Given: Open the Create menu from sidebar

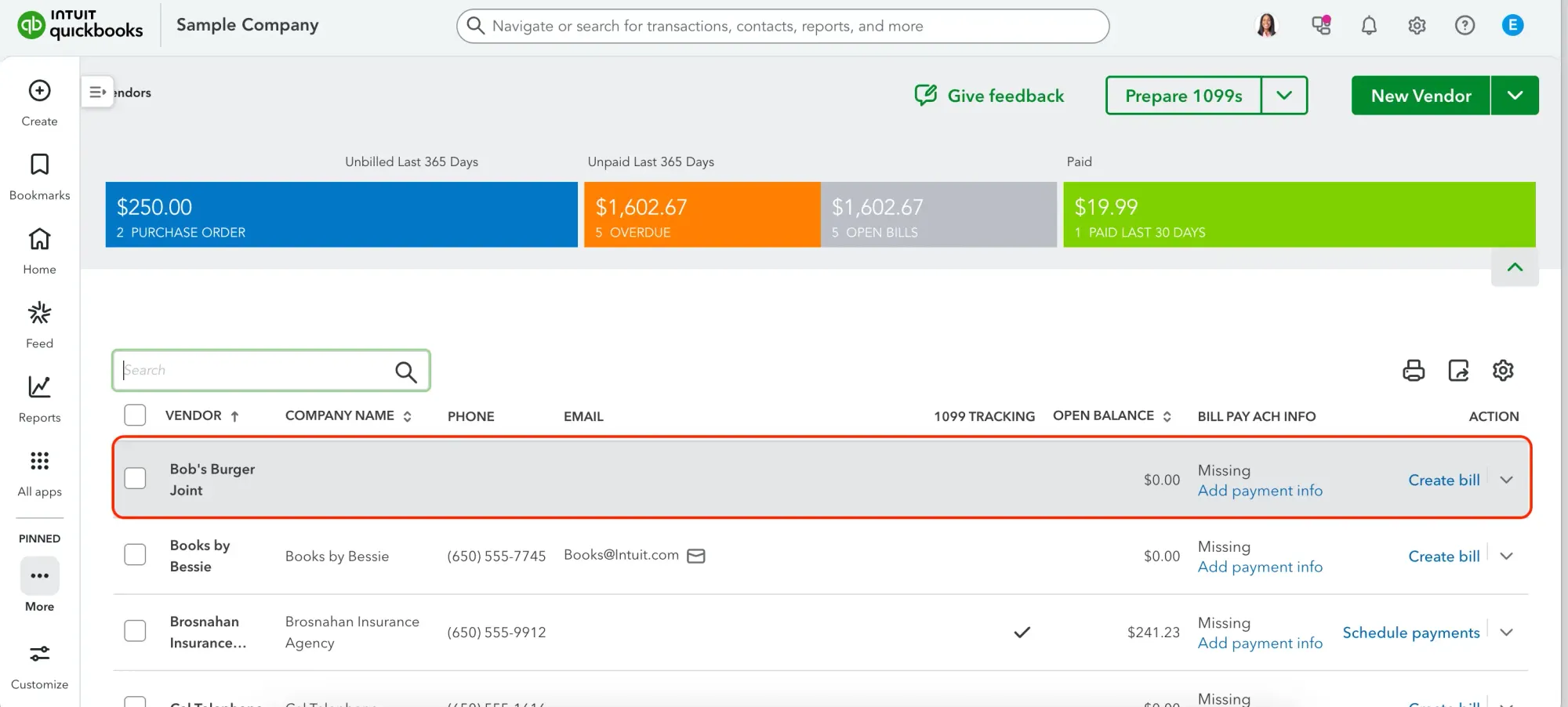Looking at the screenshot, I should click(x=39, y=91).
